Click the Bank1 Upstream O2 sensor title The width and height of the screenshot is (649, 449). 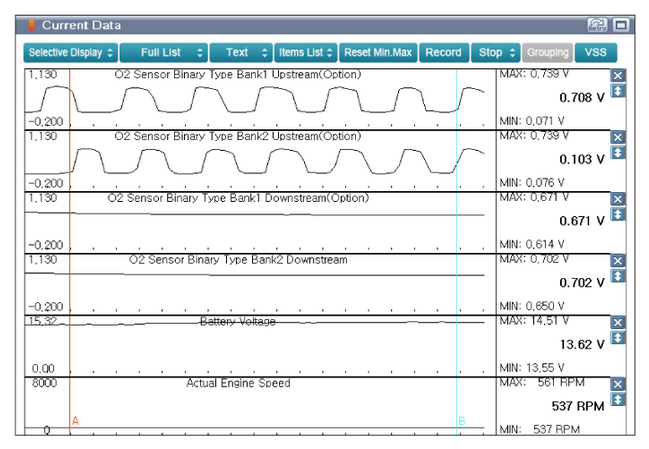coord(238,74)
